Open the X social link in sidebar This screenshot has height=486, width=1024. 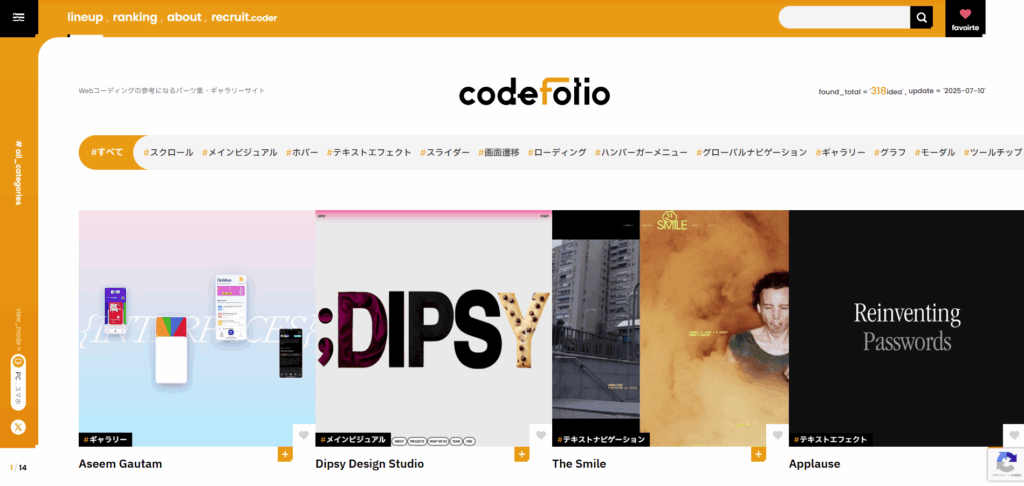click(18, 427)
